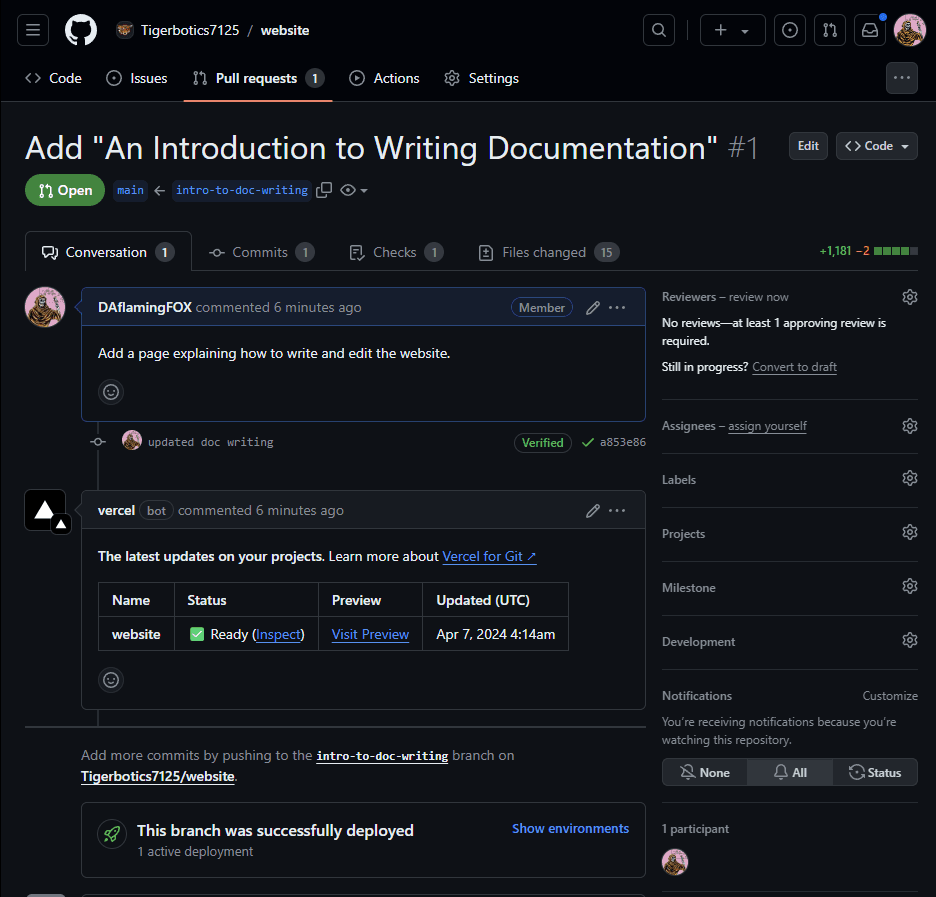Select the None notification option
Viewport: 936px width, 897px height.
pyautogui.click(x=704, y=772)
